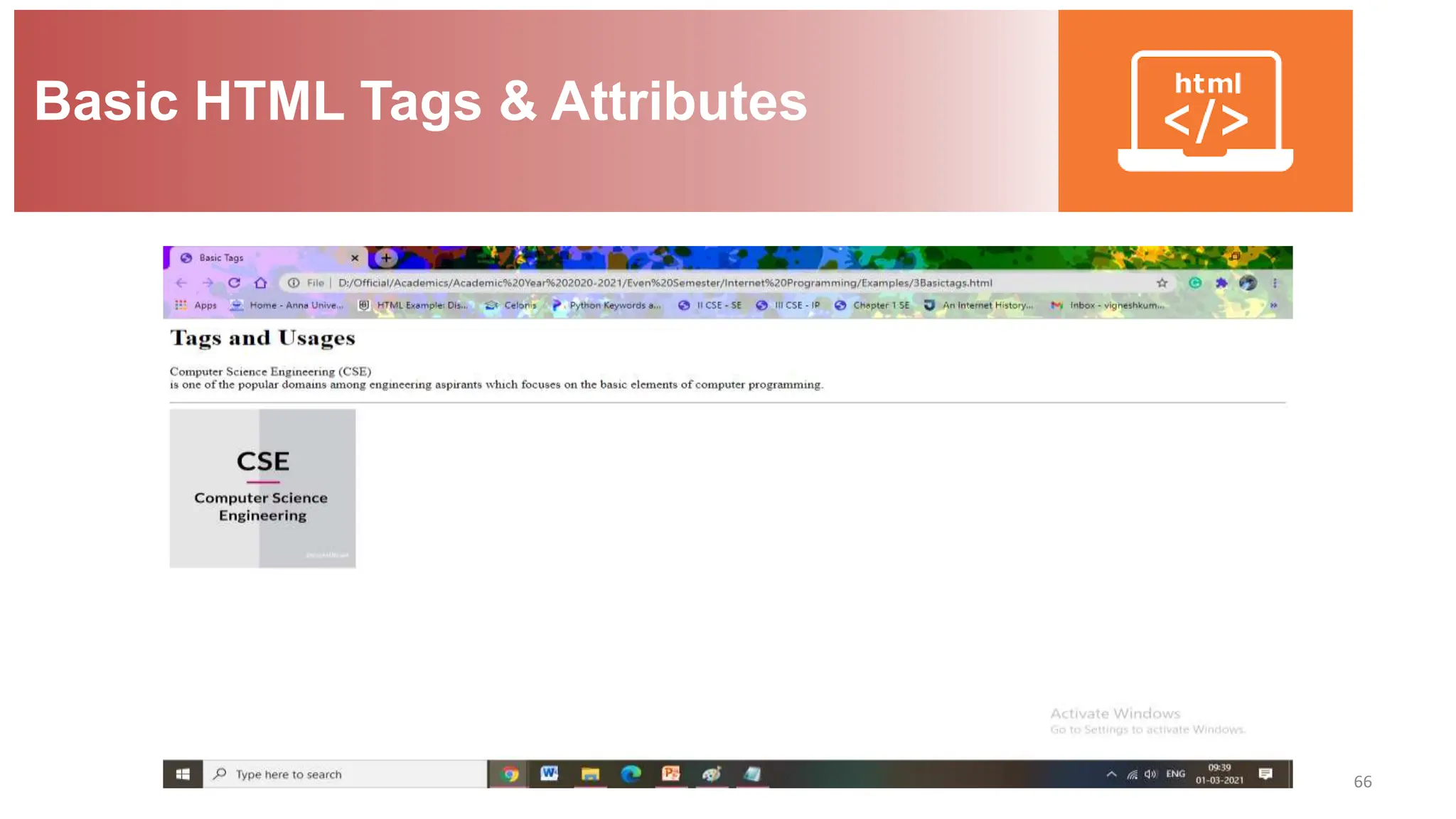Open PowerPoint from the taskbar

pos(670,774)
